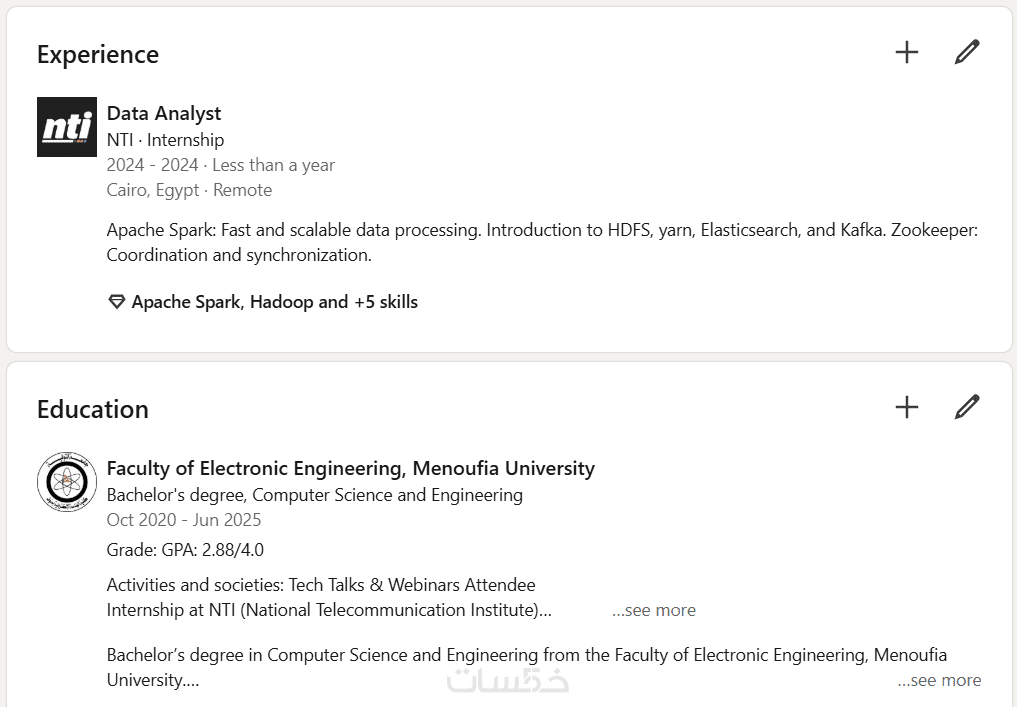Expand "see more" on Bachelor's degree description
This screenshot has width=1017, height=707.
pyautogui.click(x=939, y=680)
